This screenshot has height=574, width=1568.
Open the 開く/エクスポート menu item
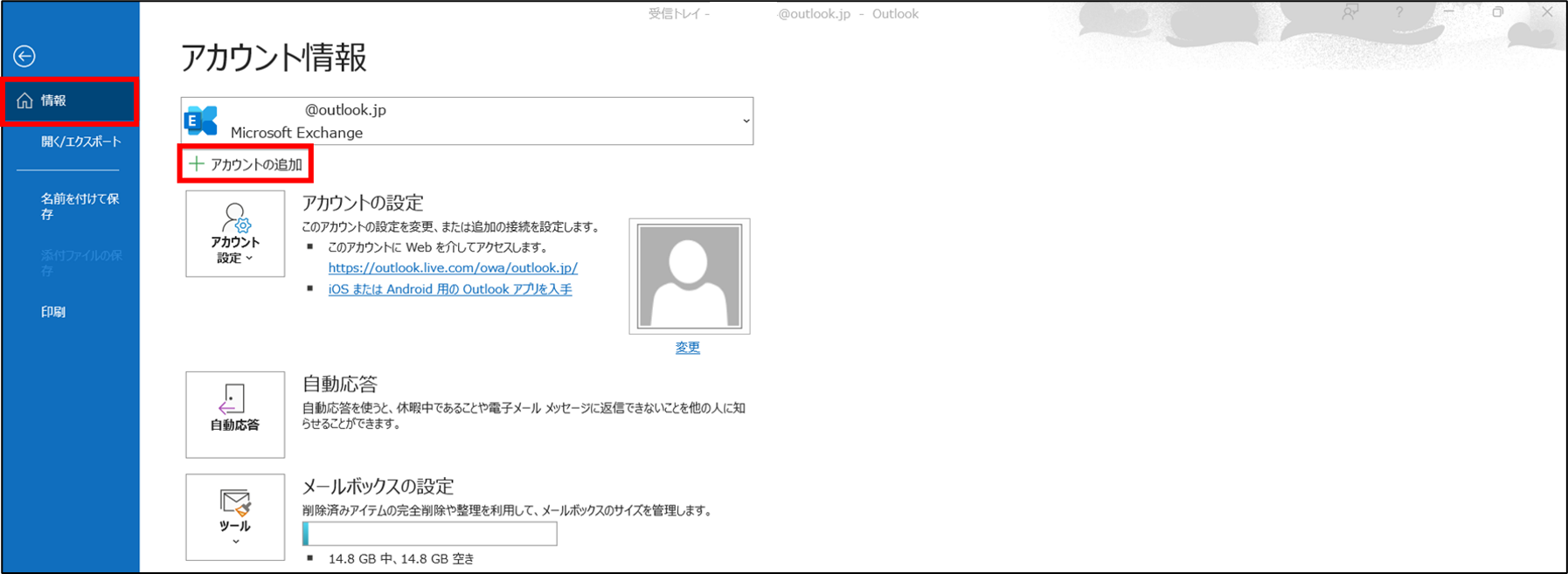point(80,142)
